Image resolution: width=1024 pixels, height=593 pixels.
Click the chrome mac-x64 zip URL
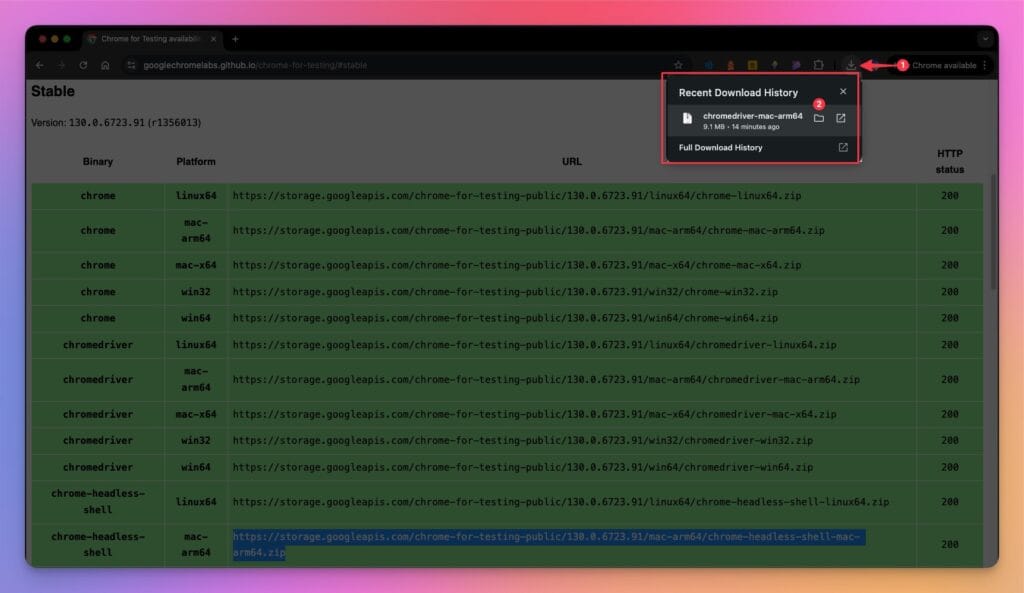coord(517,265)
